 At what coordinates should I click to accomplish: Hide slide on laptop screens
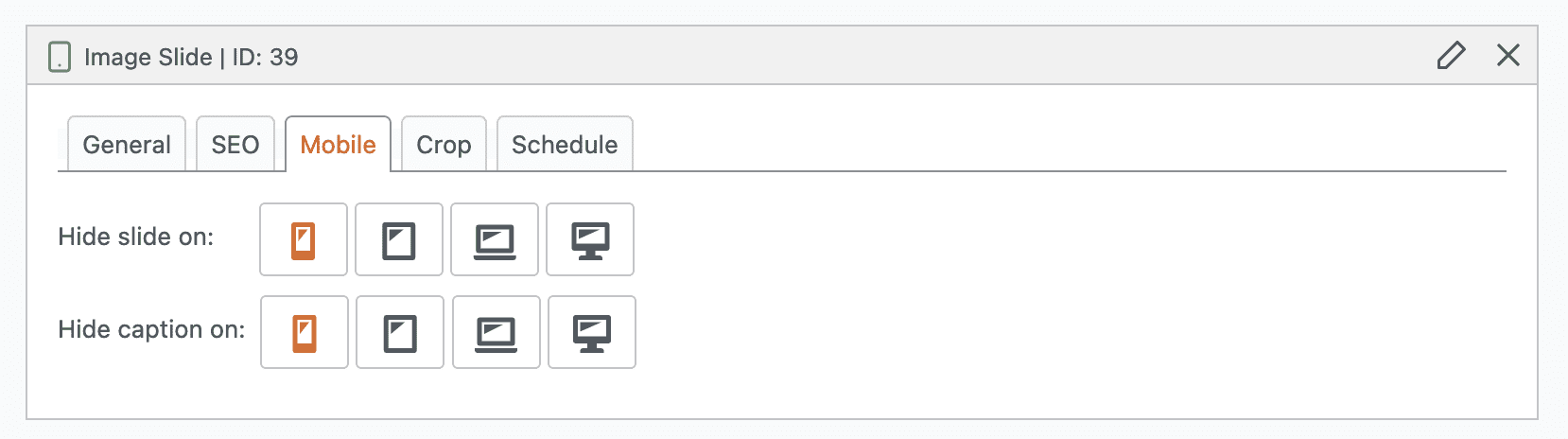[x=495, y=240]
